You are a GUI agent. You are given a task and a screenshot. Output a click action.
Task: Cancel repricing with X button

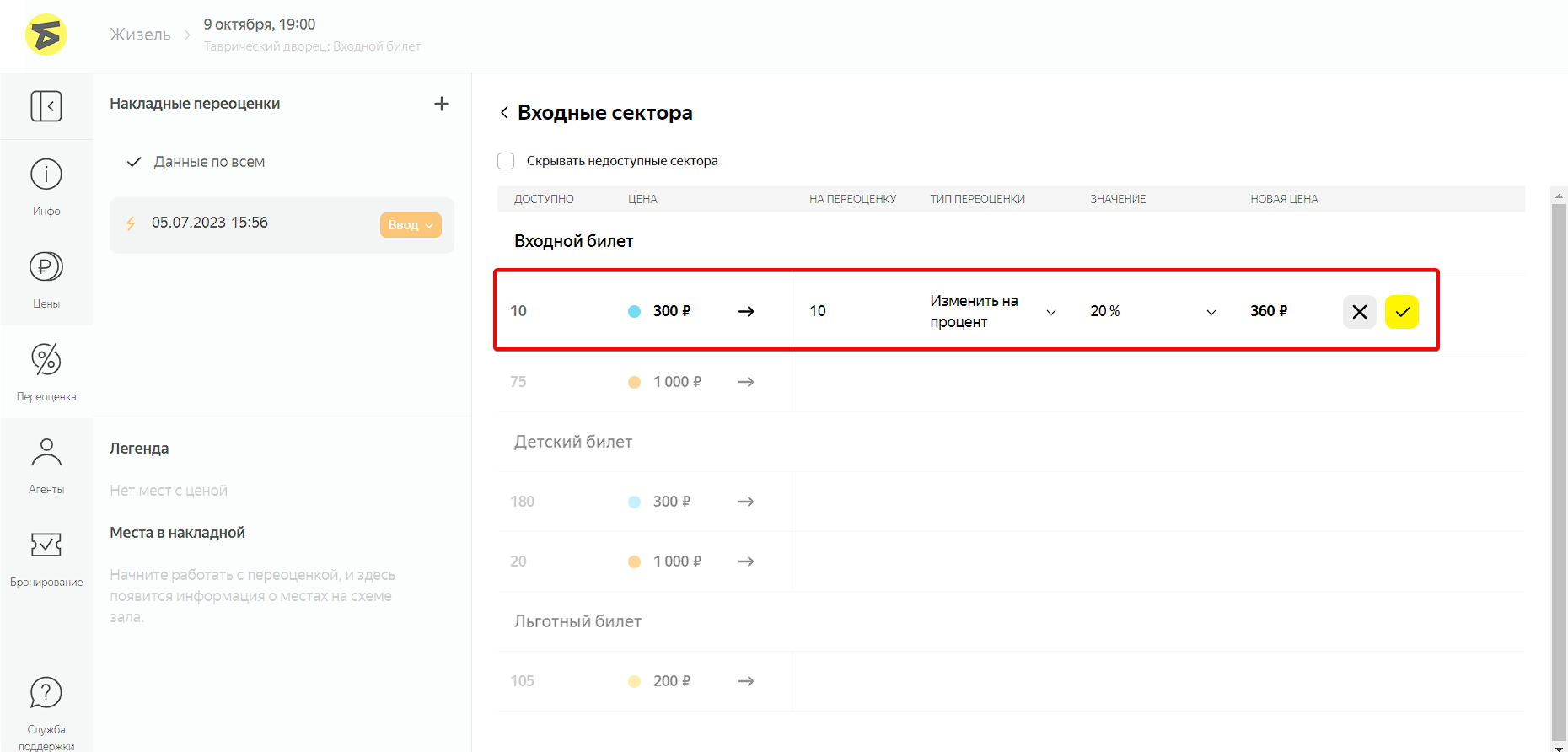pos(1359,312)
